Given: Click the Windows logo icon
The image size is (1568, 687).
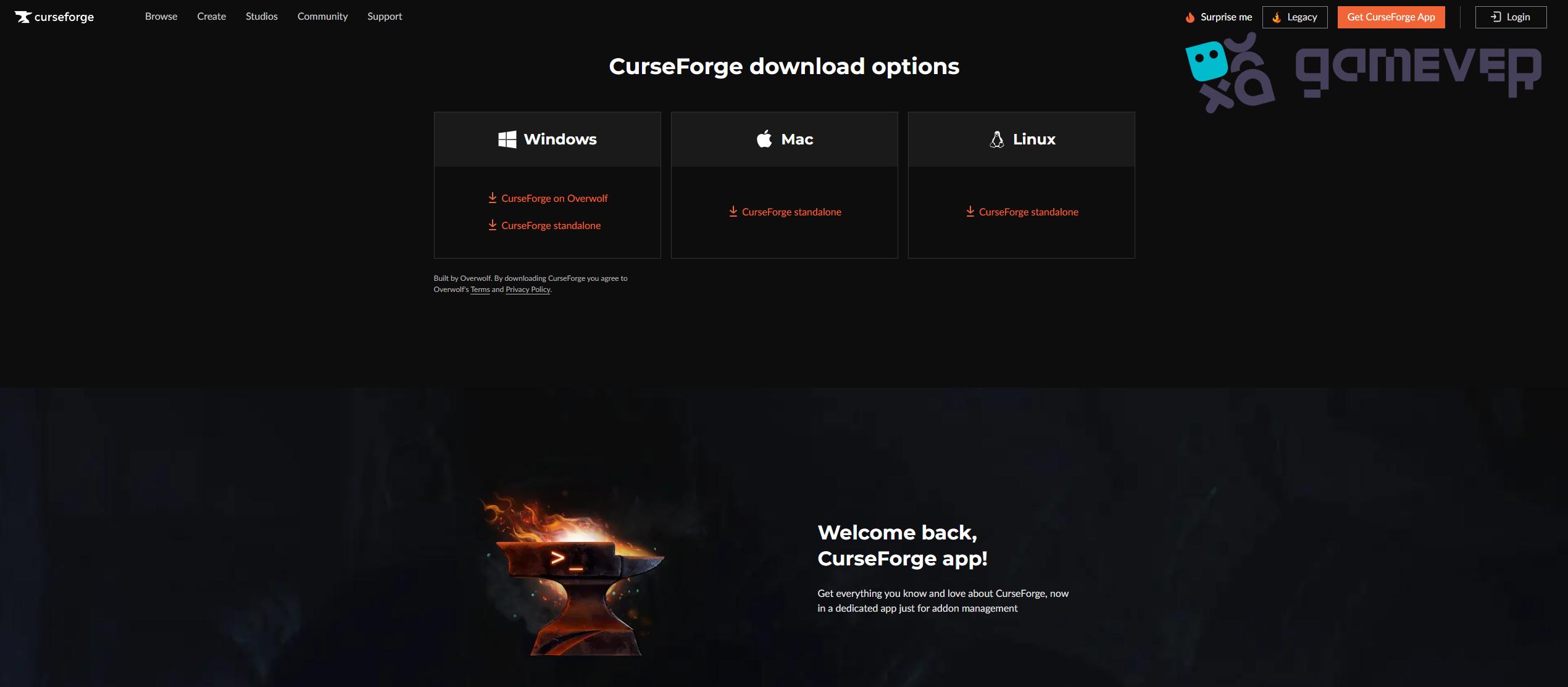Looking at the screenshot, I should tap(507, 139).
